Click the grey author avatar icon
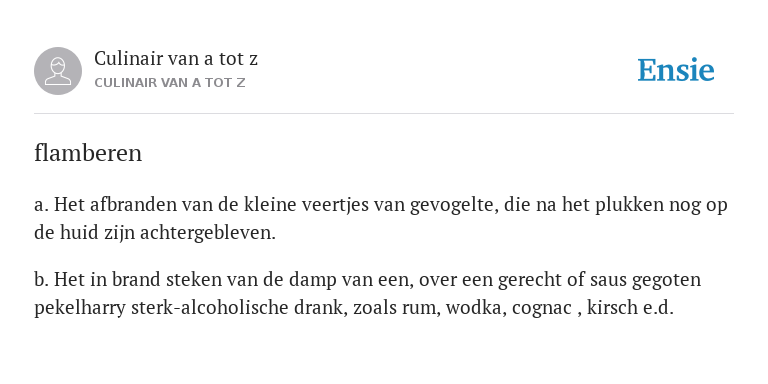Viewport: 768px width, 384px height. [58, 71]
